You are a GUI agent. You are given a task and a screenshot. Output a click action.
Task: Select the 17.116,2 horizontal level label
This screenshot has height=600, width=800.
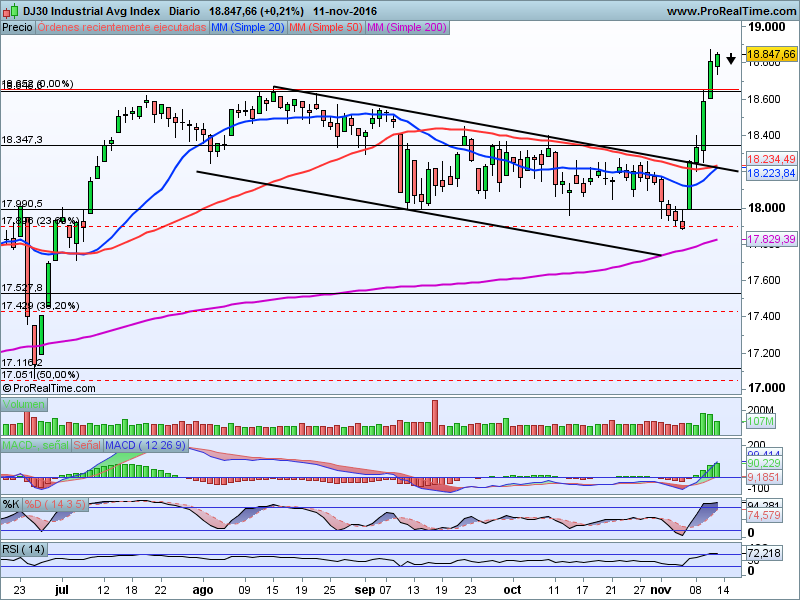tap(22, 363)
